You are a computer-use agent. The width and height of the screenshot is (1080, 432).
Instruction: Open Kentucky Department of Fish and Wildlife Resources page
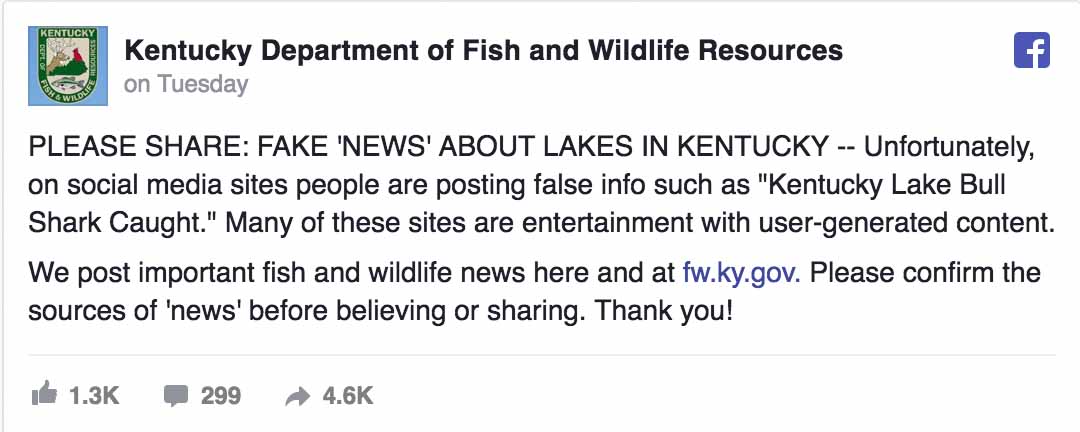click(484, 50)
